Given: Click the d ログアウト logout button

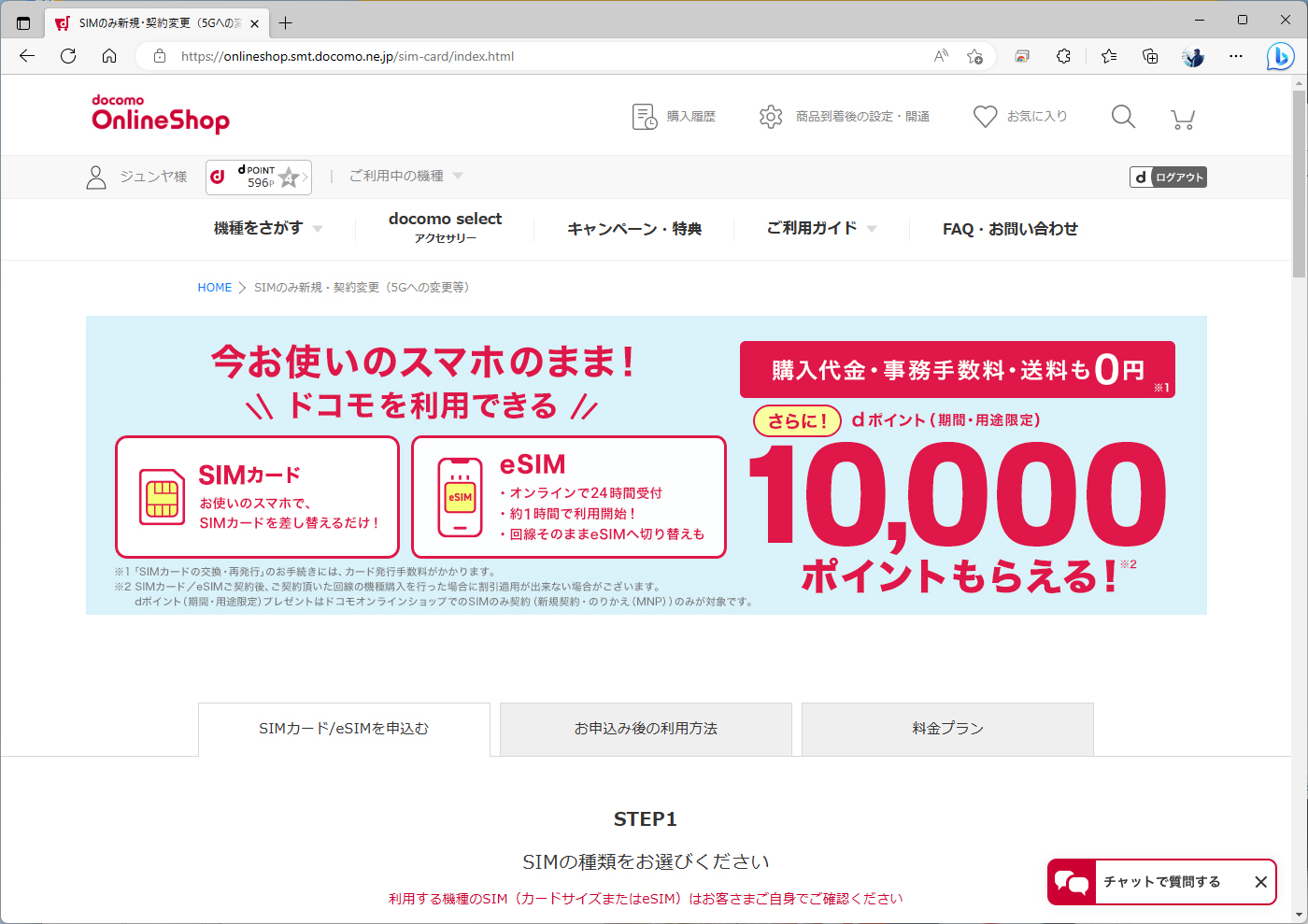Looking at the screenshot, I should pos(1168,178).
